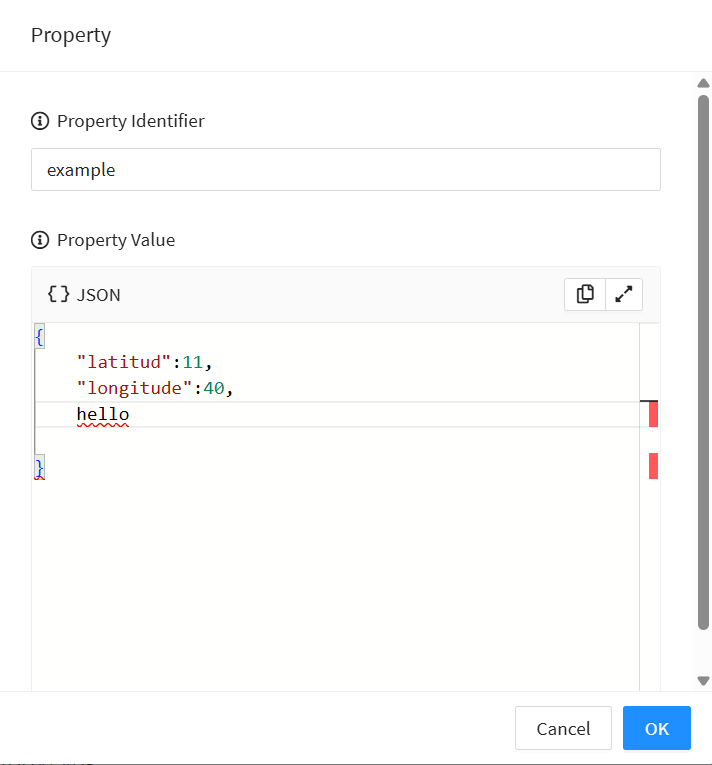The height and width of the screenshot is (765, 712).
Task: Click the lower red error marker in the editor ruler
Action: [x=653, y=466]
